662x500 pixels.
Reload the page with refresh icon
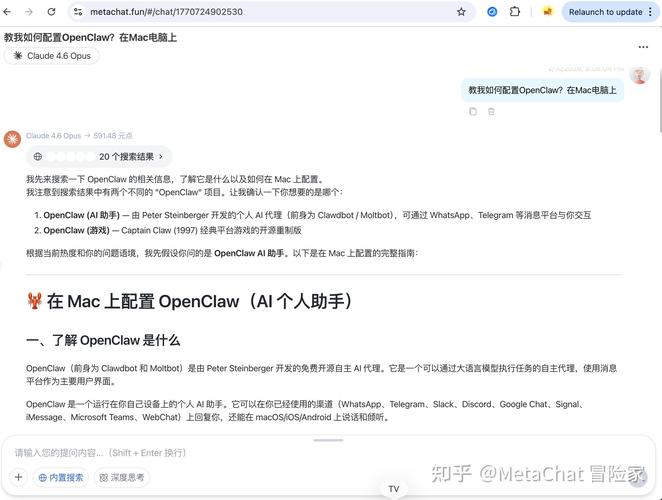[52, 12]
